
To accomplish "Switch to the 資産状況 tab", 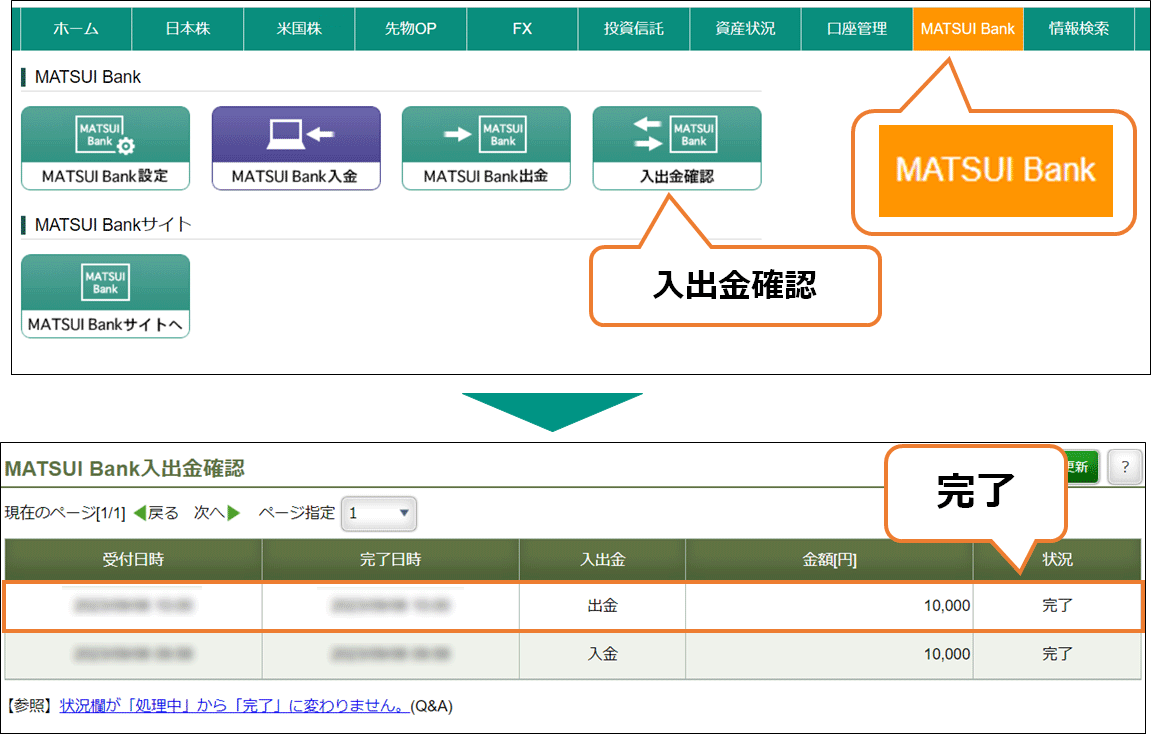I will [x=746, y=29].
